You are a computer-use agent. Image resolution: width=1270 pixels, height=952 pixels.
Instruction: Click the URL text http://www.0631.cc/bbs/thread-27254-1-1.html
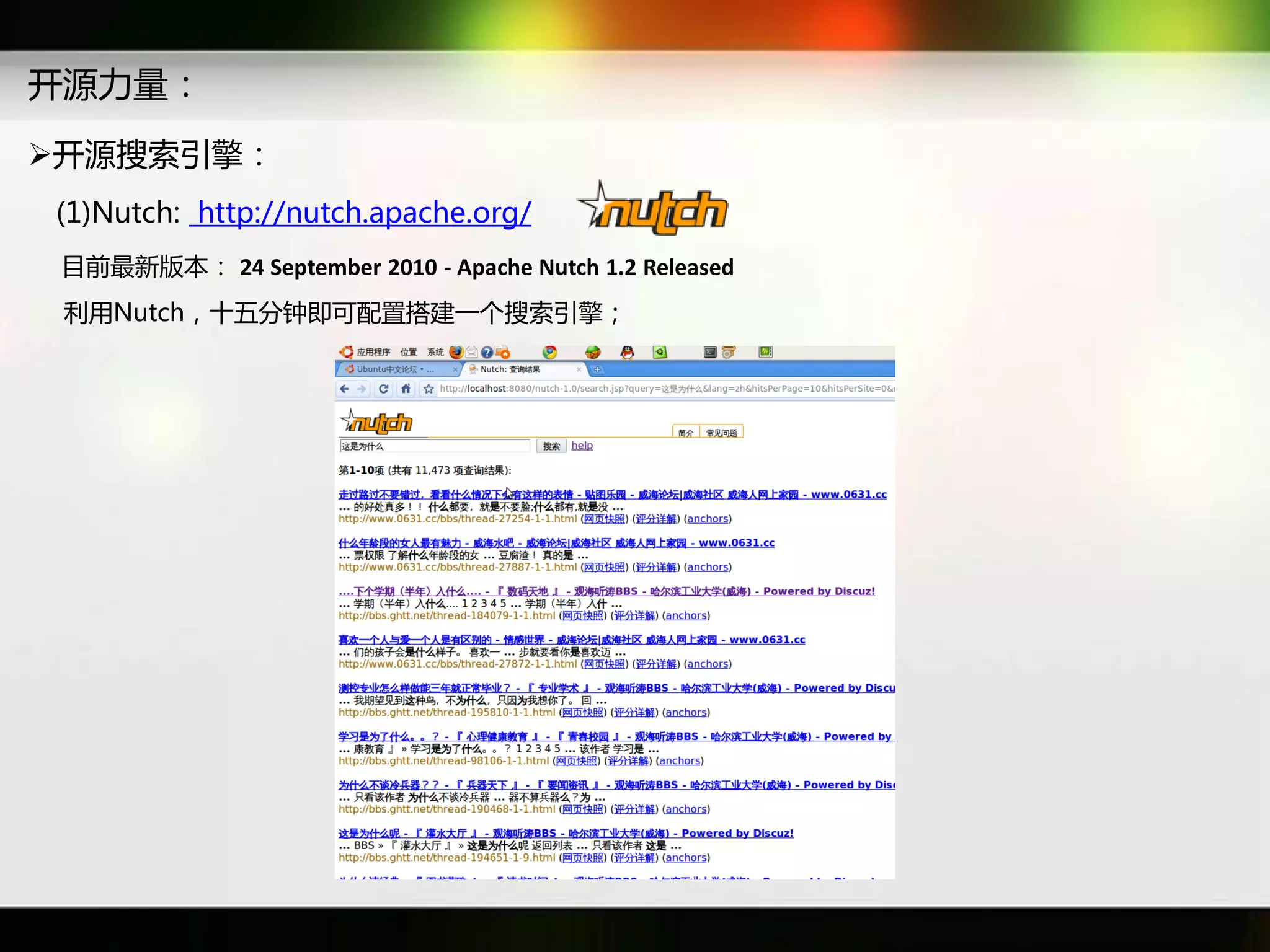pyautogui.click(x=458, y=519)
